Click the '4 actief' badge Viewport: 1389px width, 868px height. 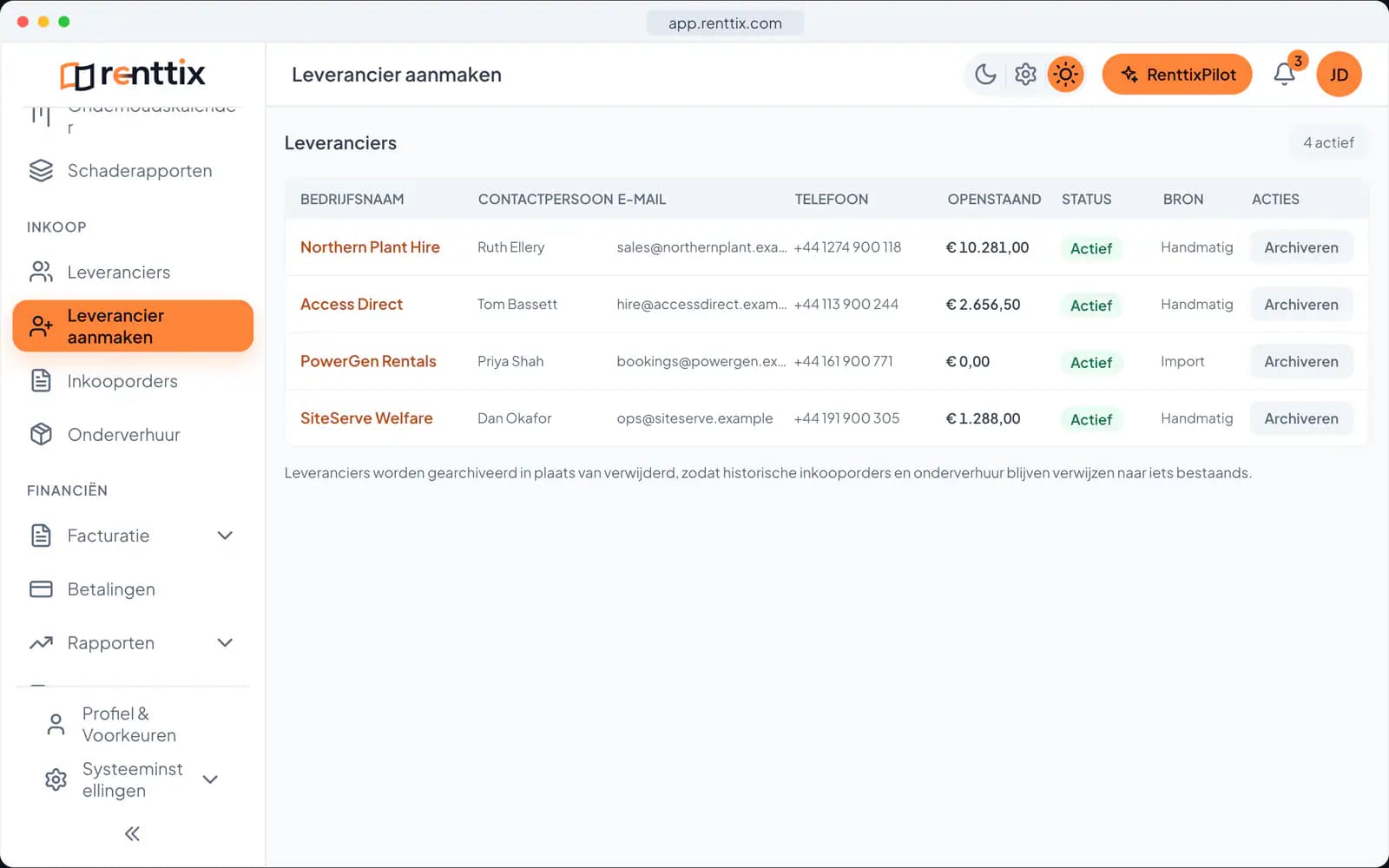click(1328, 143)
